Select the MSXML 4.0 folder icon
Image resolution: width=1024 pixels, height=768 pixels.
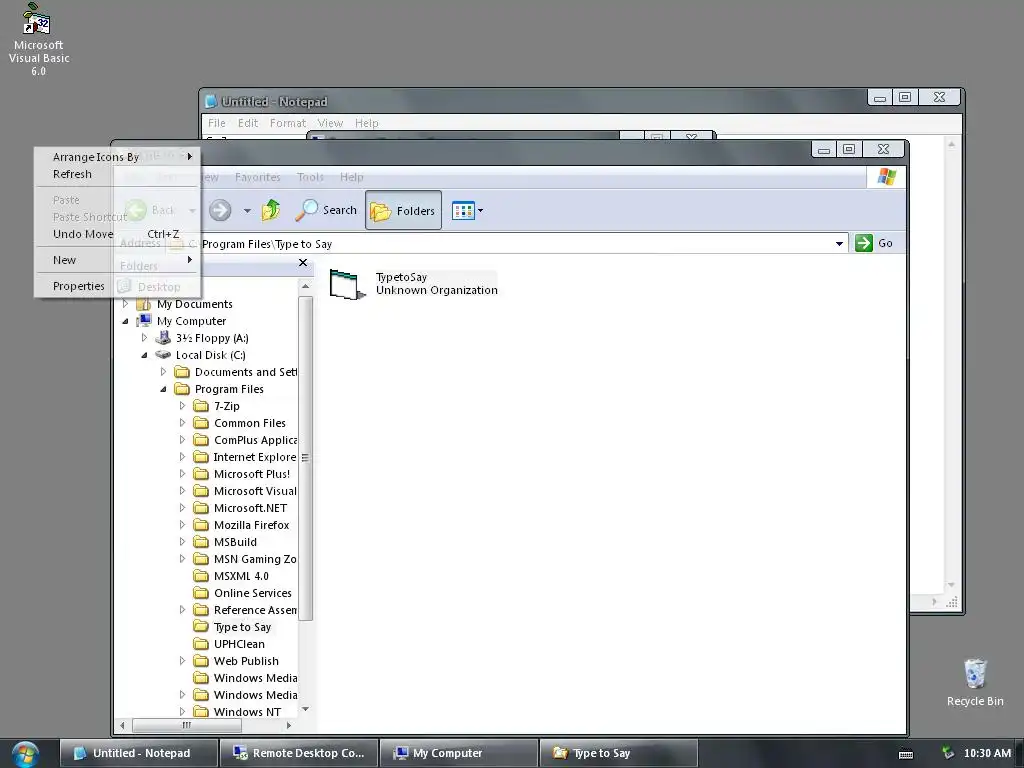pyautogui.click(x=201, y=575)
